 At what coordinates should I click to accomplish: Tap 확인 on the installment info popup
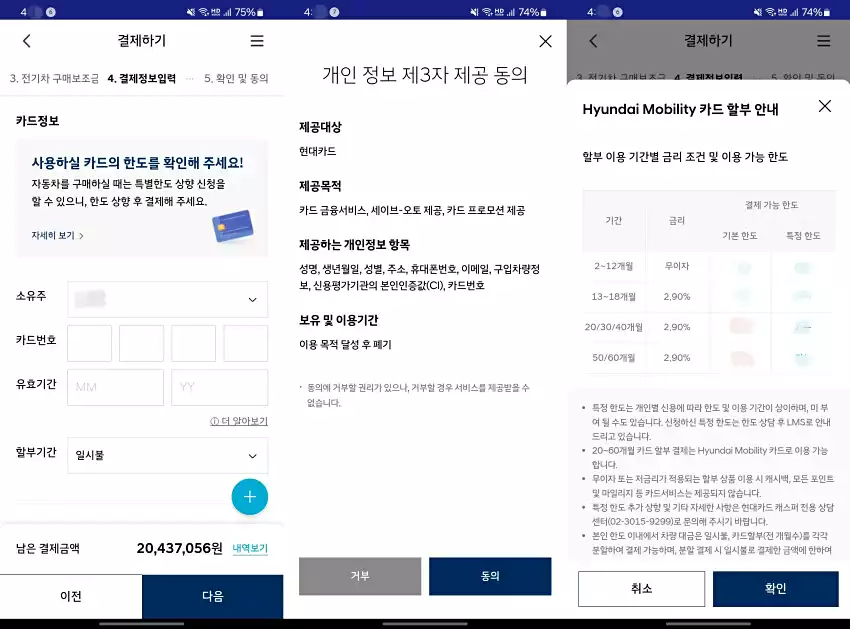[775, 589]
